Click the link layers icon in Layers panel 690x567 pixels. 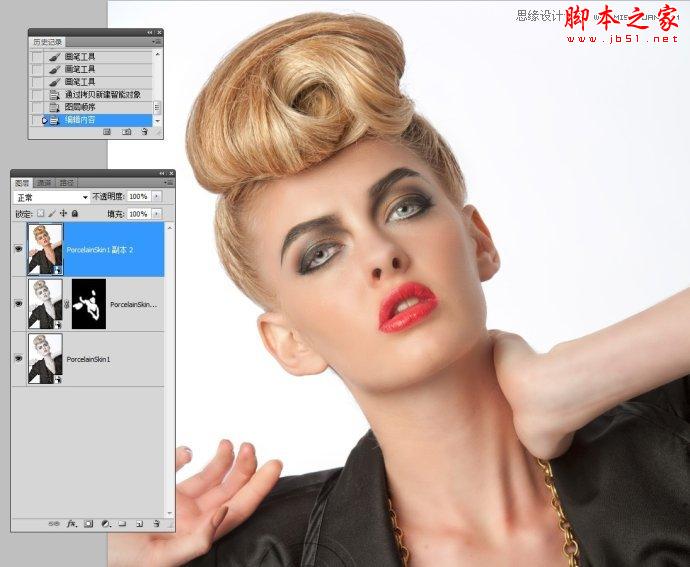[x=54, y=523]
